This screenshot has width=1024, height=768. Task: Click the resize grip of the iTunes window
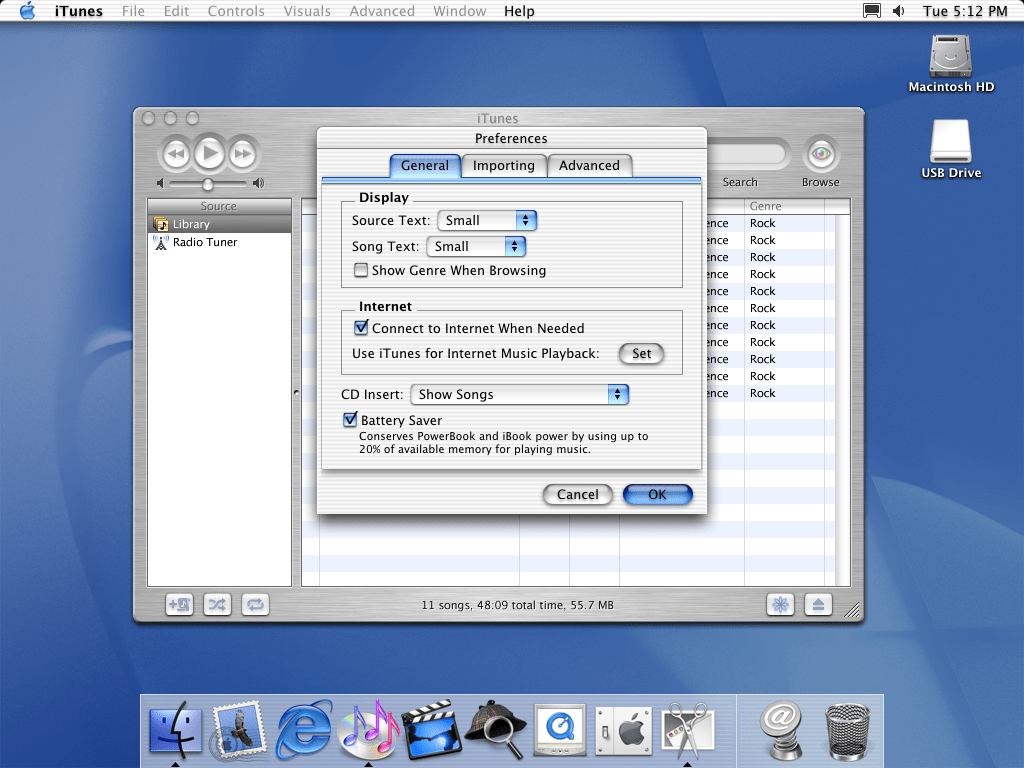click(852, 610)
